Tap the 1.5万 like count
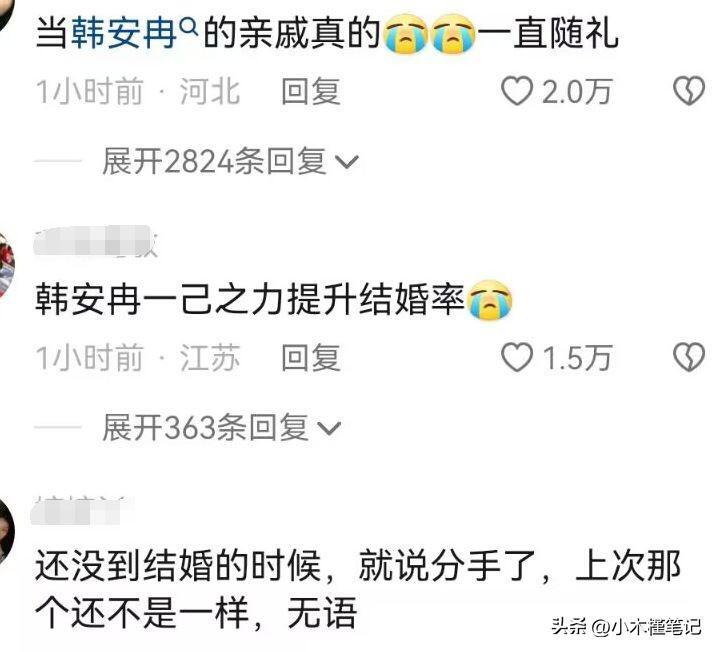The width and height of the screenshot is (718, 652). click(577, 358)
